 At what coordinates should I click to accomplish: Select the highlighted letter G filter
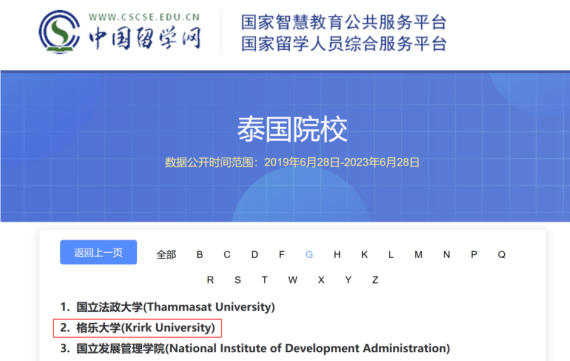309,254
